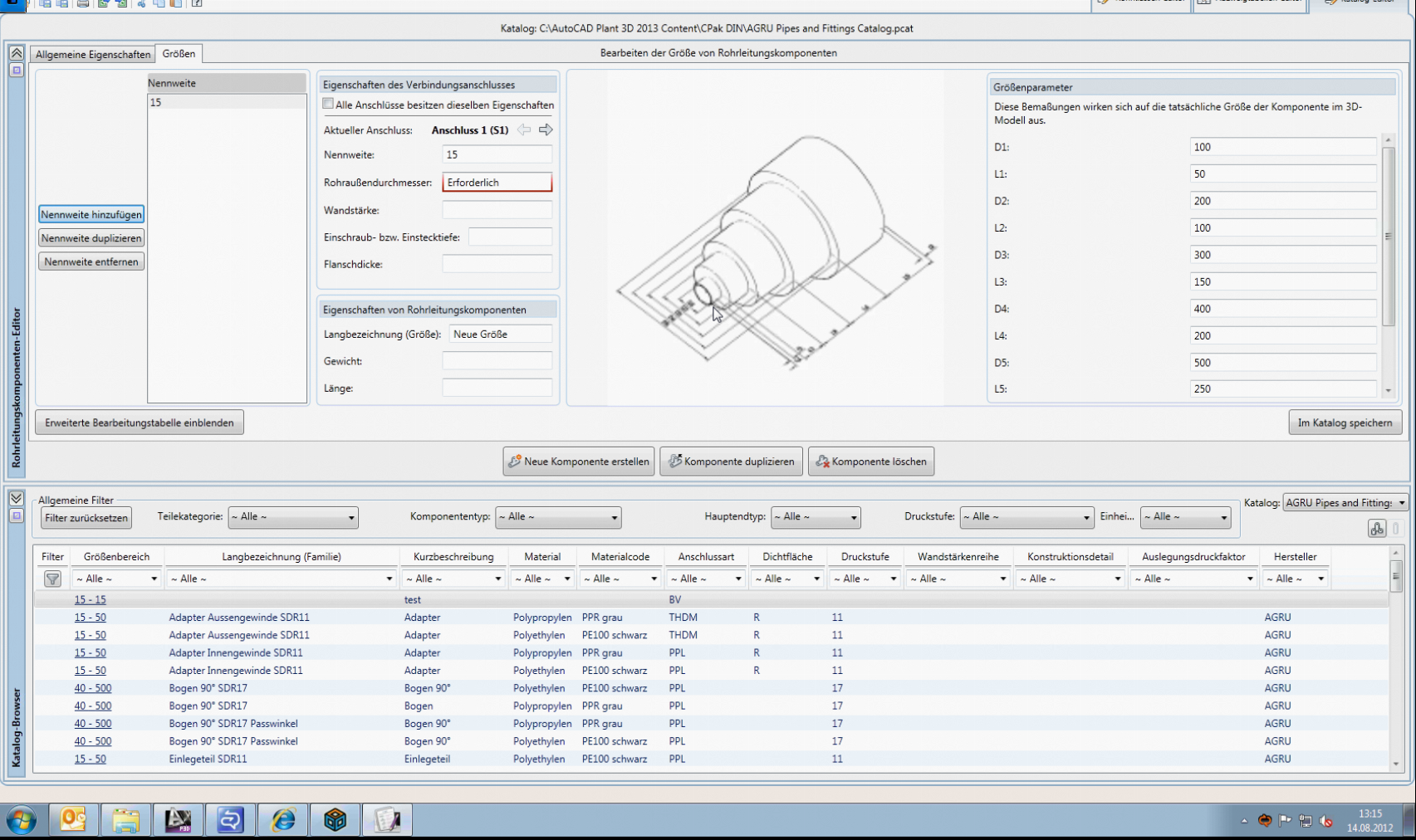Open the Material column filter dropdown
The image size is (1416, 840).
[542, 579]
